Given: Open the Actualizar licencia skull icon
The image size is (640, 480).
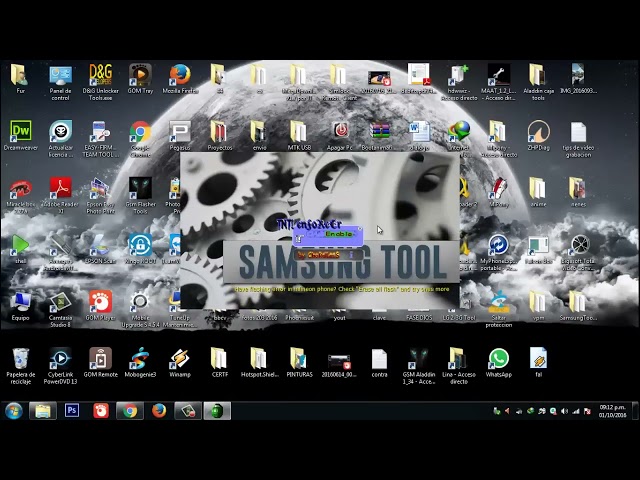Looking at the screenshot, I should [60, 139].
